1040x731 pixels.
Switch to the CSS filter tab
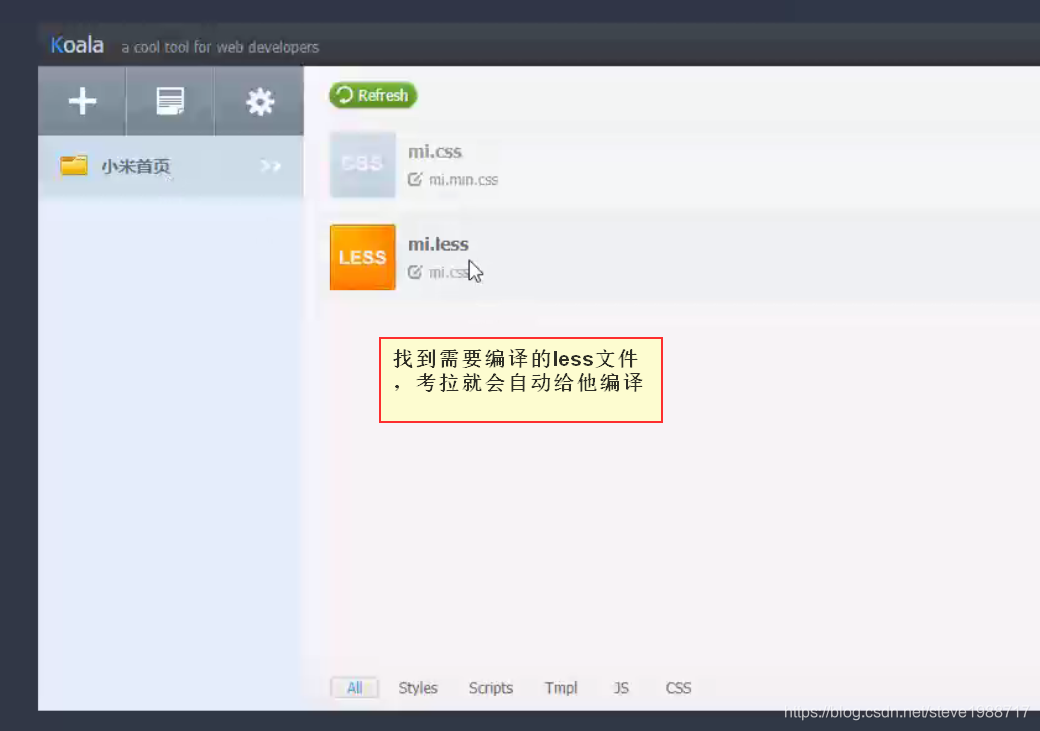tap(678, 688)
